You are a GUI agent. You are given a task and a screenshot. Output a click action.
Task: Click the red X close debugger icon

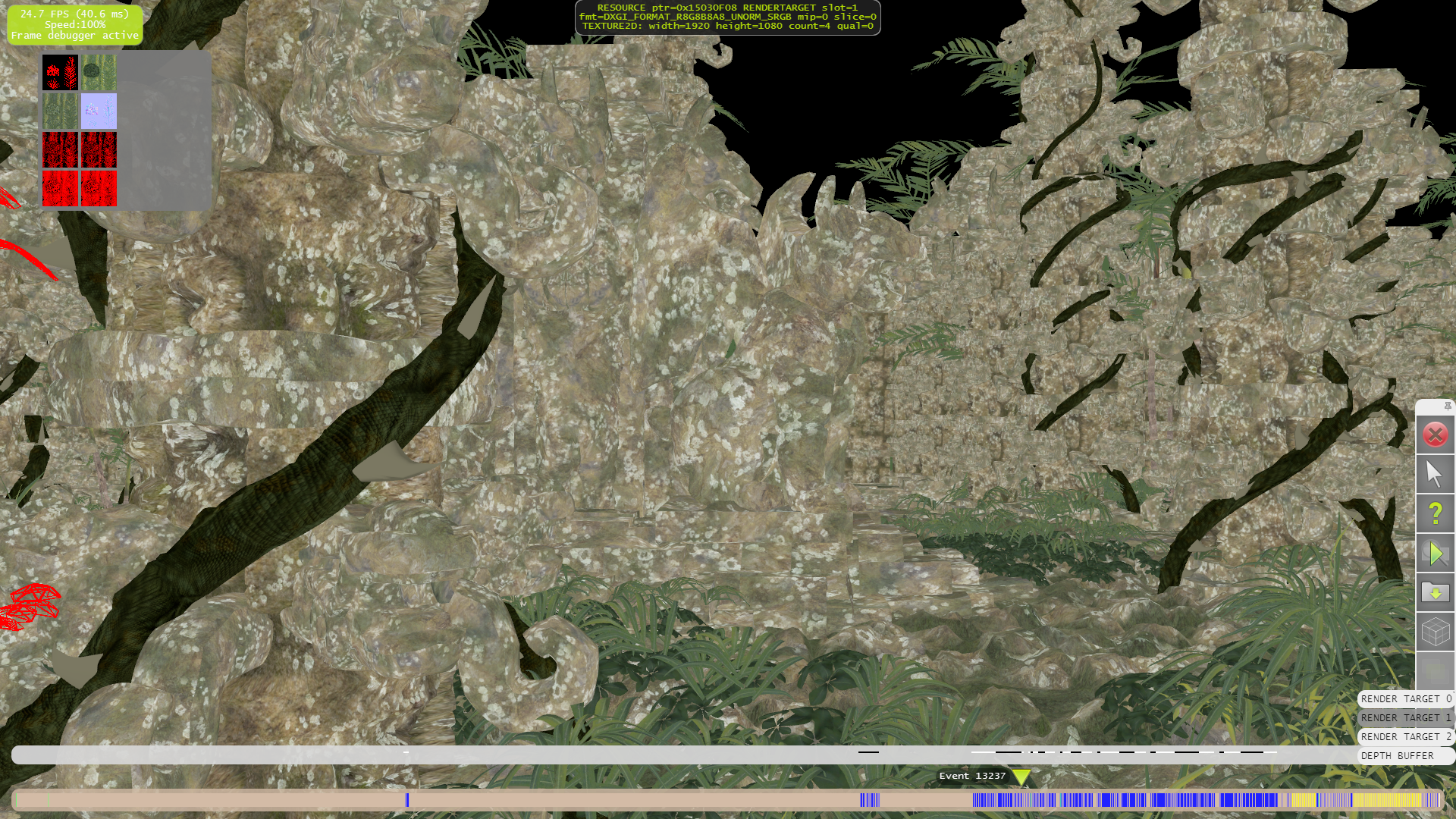[x=1435, y=435]
